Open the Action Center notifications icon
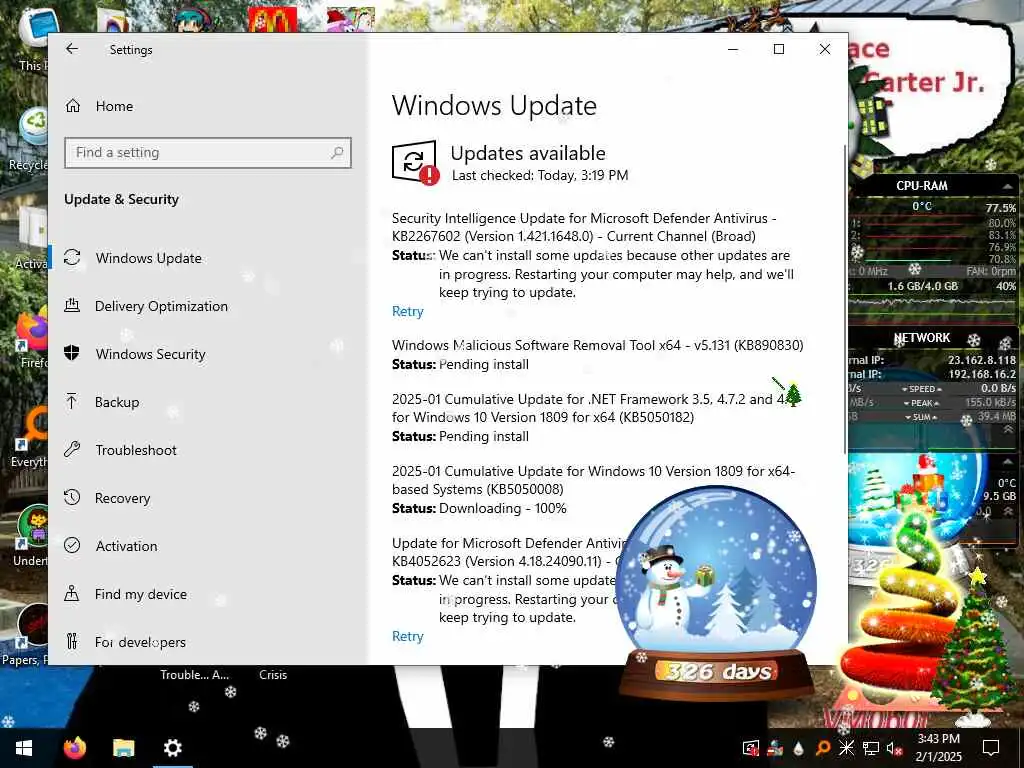This screenshot has width=1024, height=768. point(991,748)
